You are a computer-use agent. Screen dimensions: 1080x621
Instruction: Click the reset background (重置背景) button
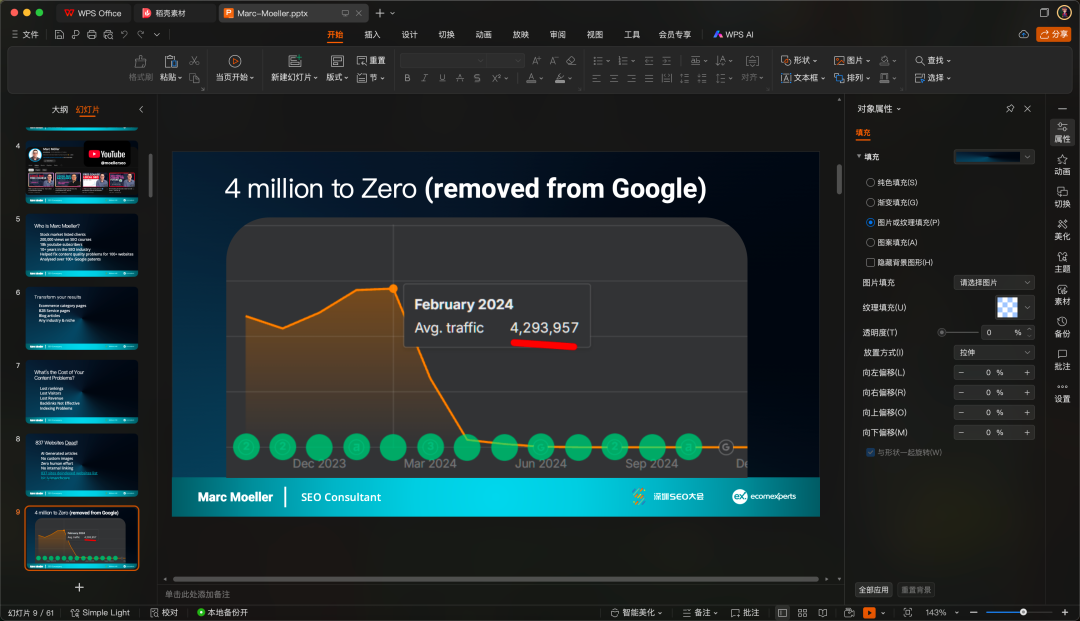916,590
